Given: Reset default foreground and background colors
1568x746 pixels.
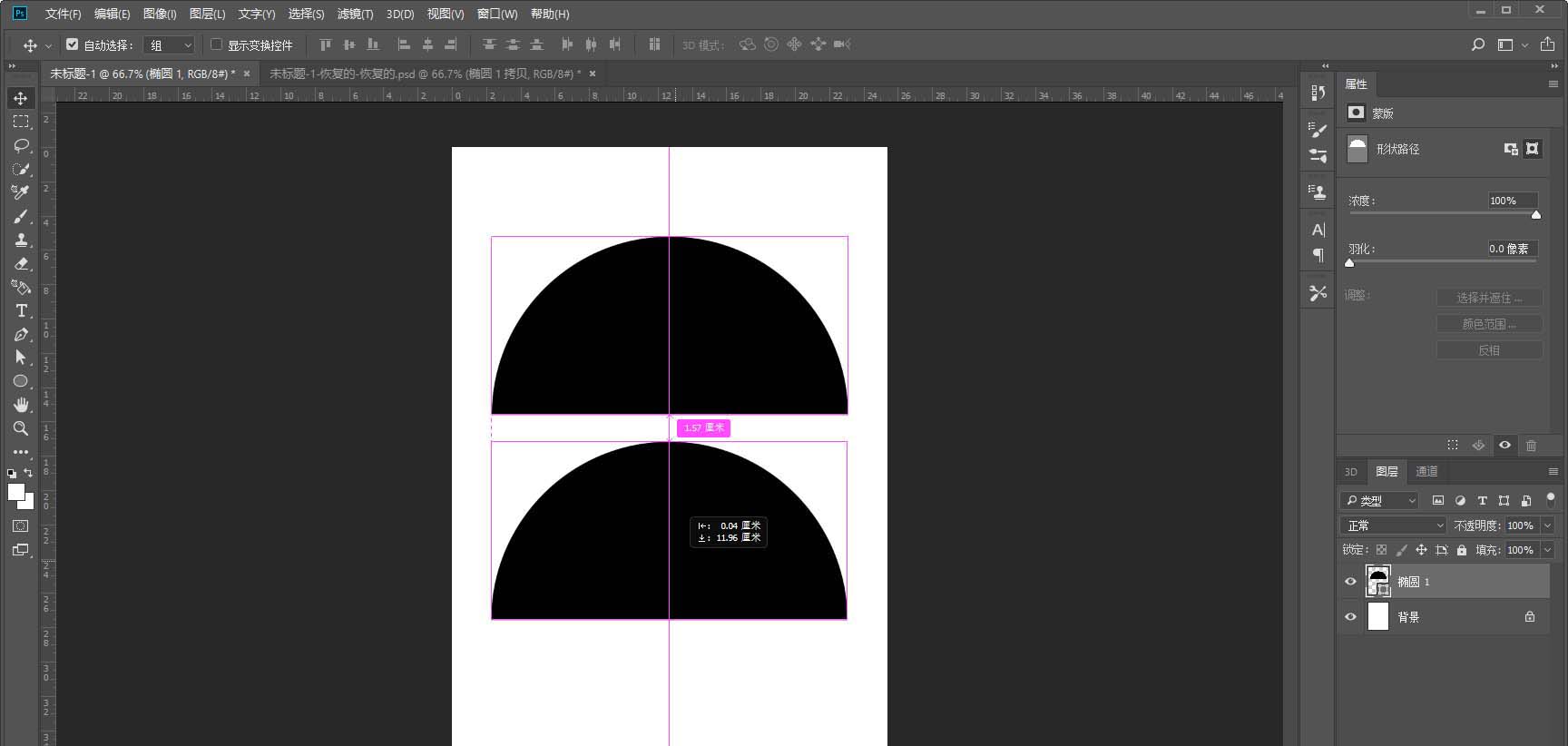Looking at the screenshot, I should point(12,473).
